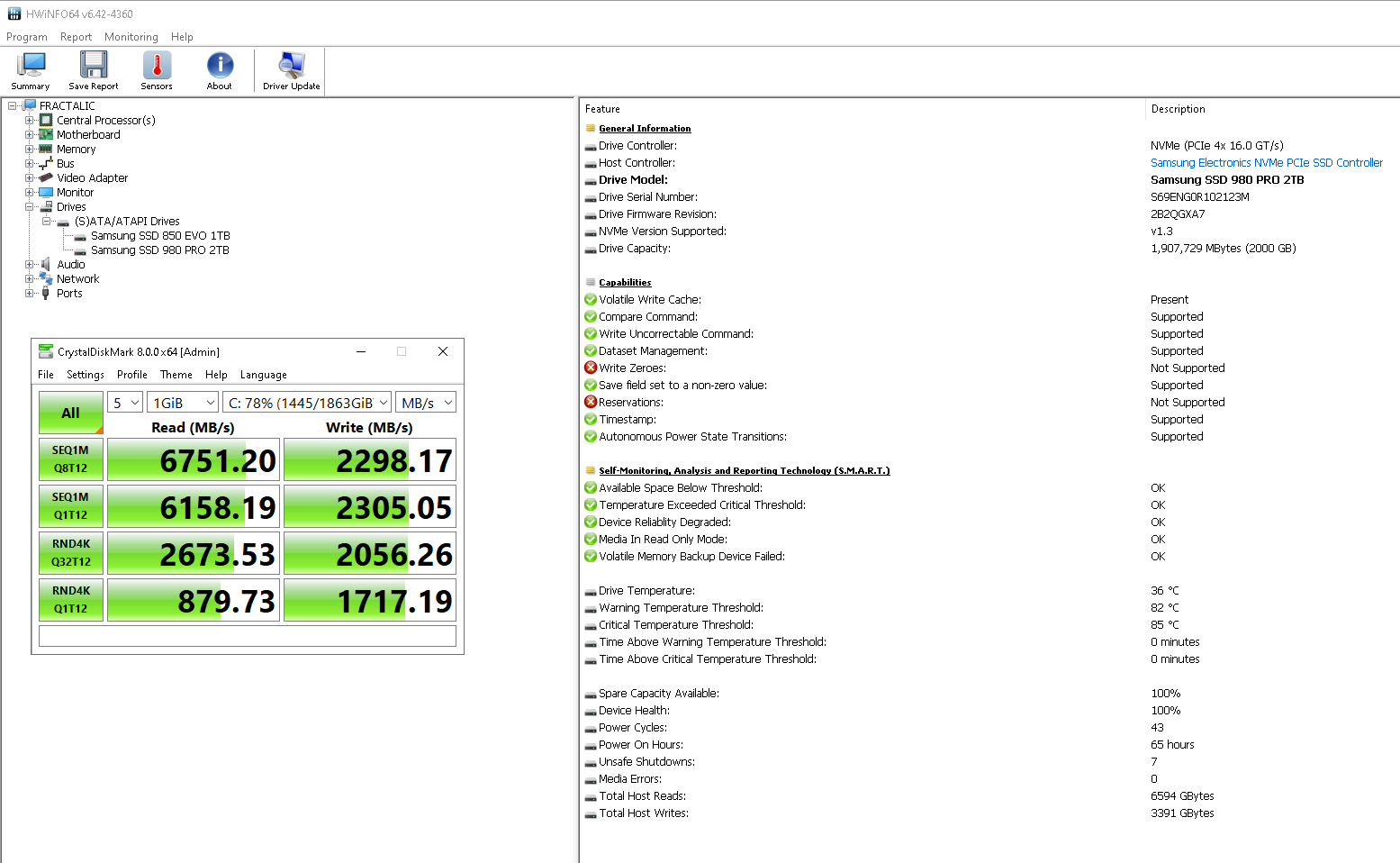Click the About info icon
The image size is (1400, 863).
point(220,66)
